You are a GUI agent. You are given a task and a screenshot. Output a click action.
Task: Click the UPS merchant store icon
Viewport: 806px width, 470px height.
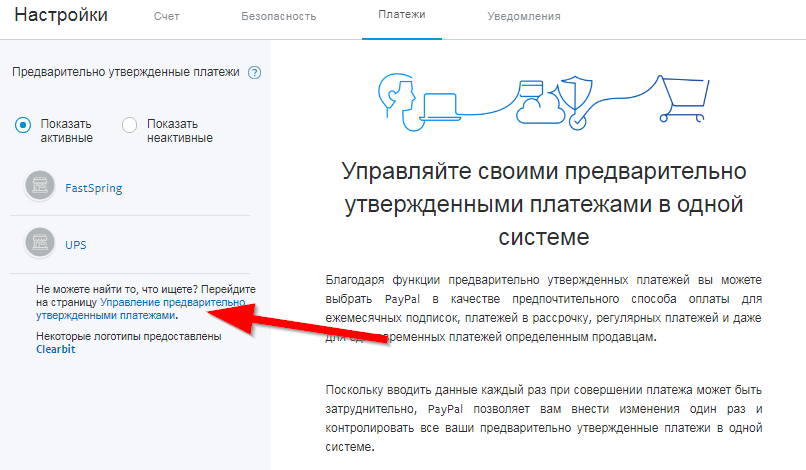pyautogui.click(x=40, y=243)
